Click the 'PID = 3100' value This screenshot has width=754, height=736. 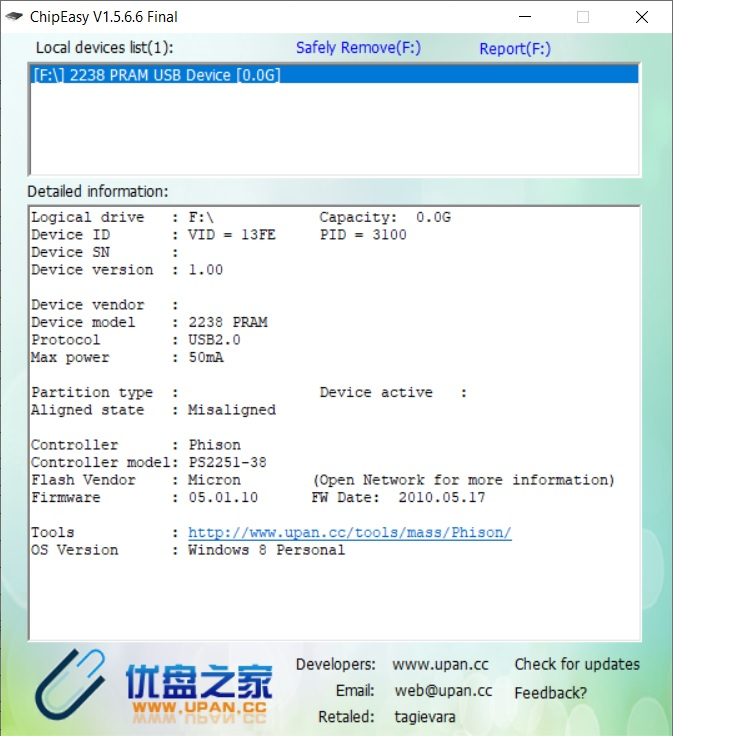[363, 235]
